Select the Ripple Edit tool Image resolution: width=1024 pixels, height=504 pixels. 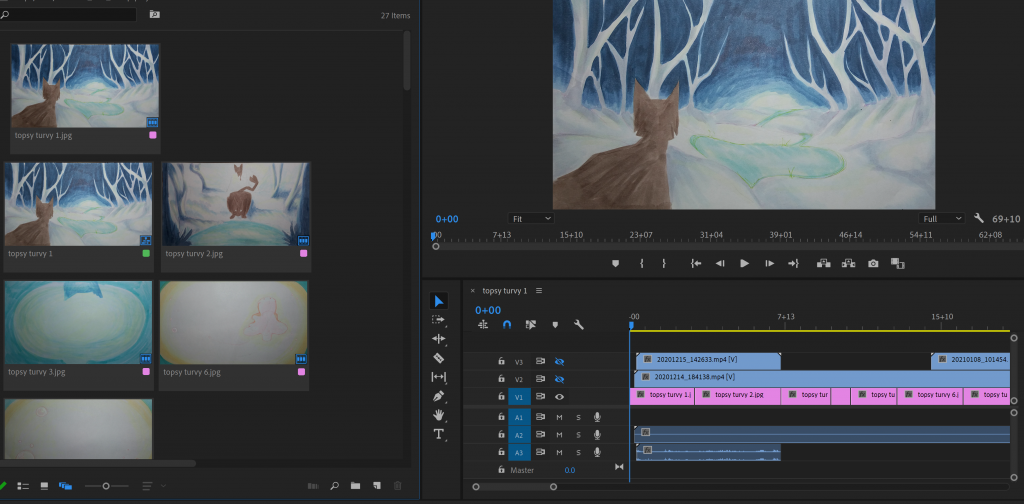(x=439, y=339)
